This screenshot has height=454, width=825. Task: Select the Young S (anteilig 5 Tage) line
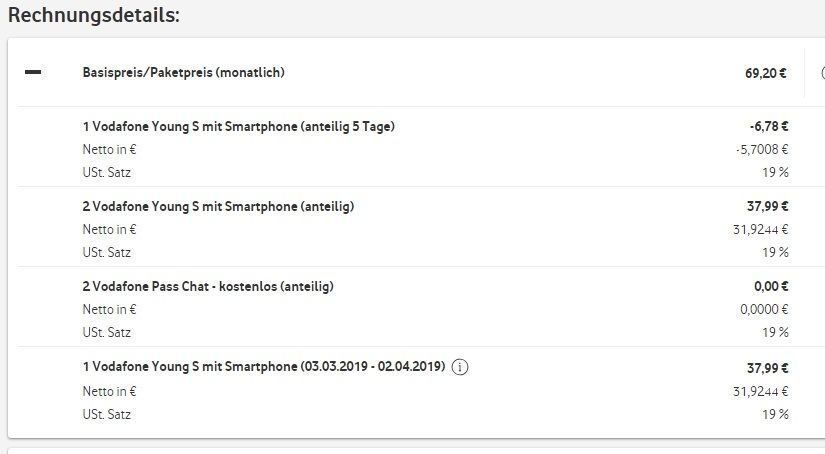(244, 127)
